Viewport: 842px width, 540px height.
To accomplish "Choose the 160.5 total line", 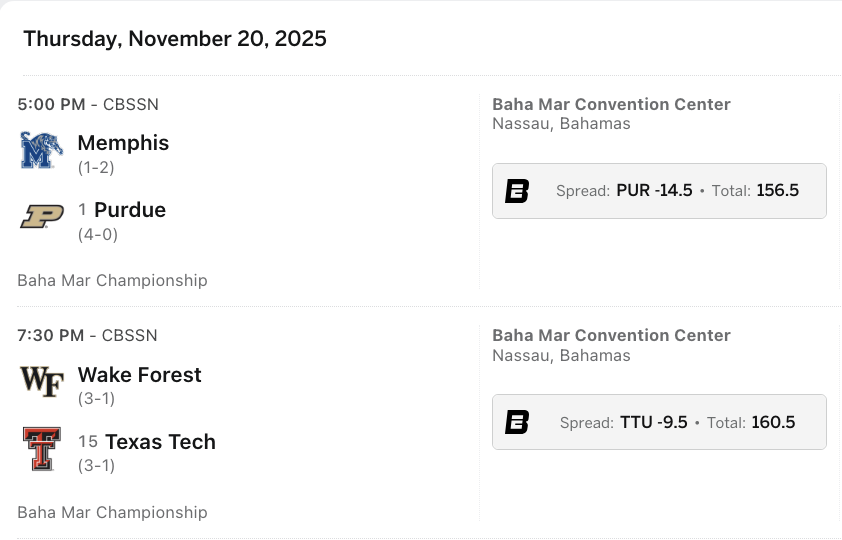I will click(773, 422).
